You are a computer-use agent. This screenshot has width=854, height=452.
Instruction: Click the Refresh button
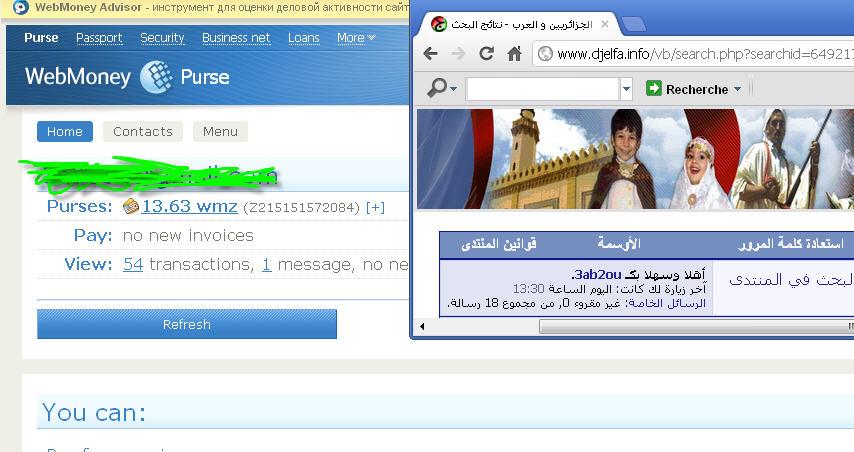(187, 324)
